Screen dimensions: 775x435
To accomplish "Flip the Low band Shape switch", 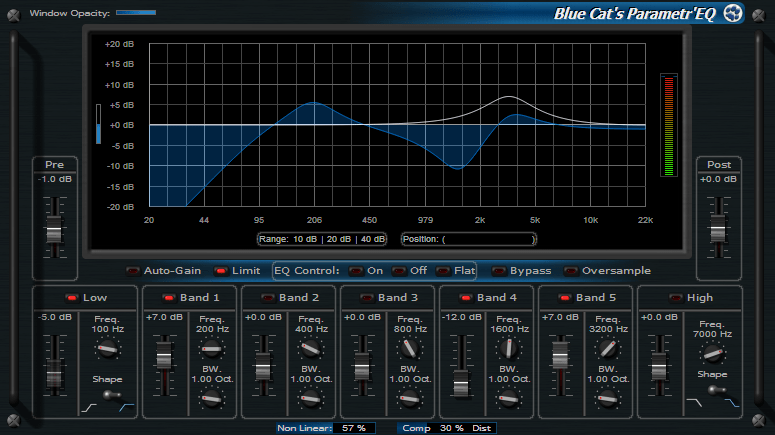I will (112, 395).
